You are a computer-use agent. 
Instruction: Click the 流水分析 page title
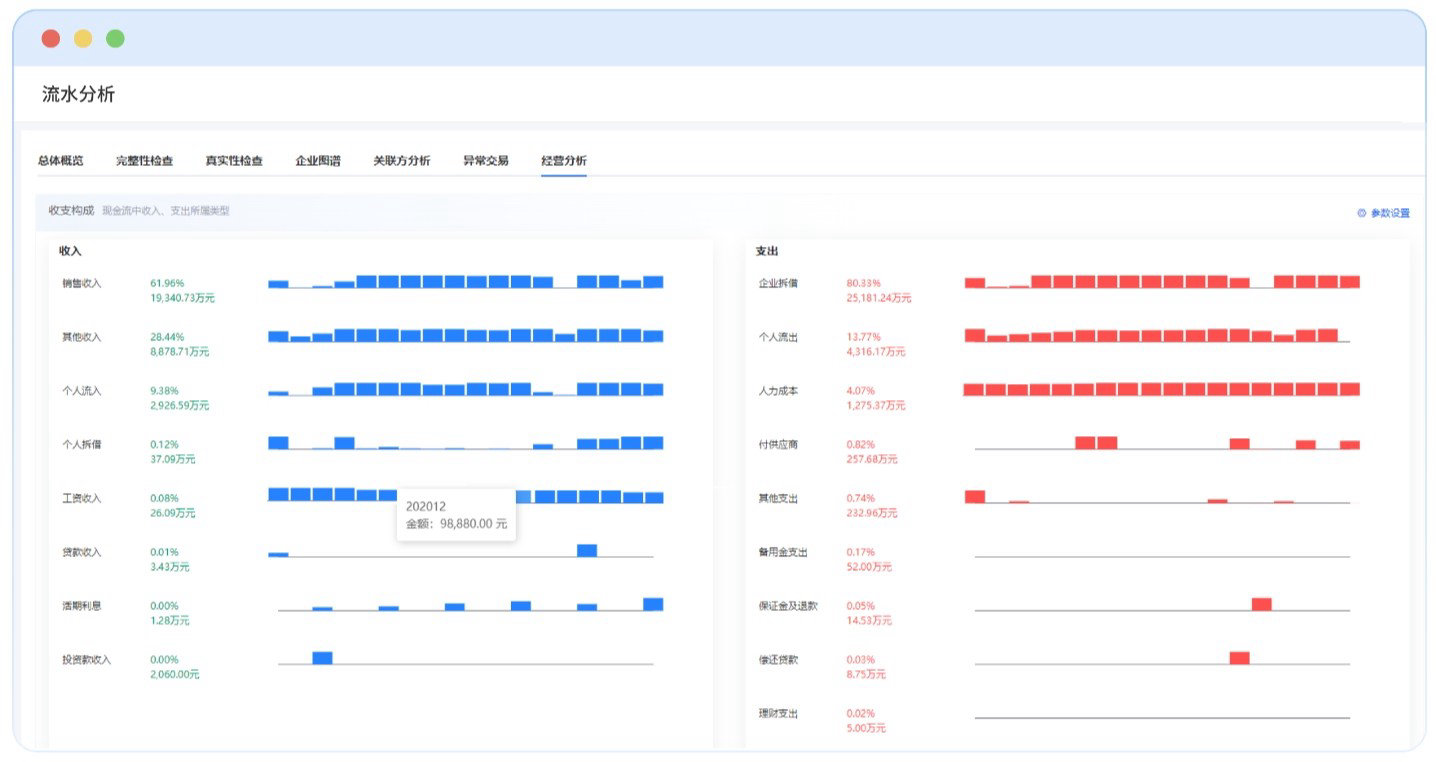[x=79, y=94]
